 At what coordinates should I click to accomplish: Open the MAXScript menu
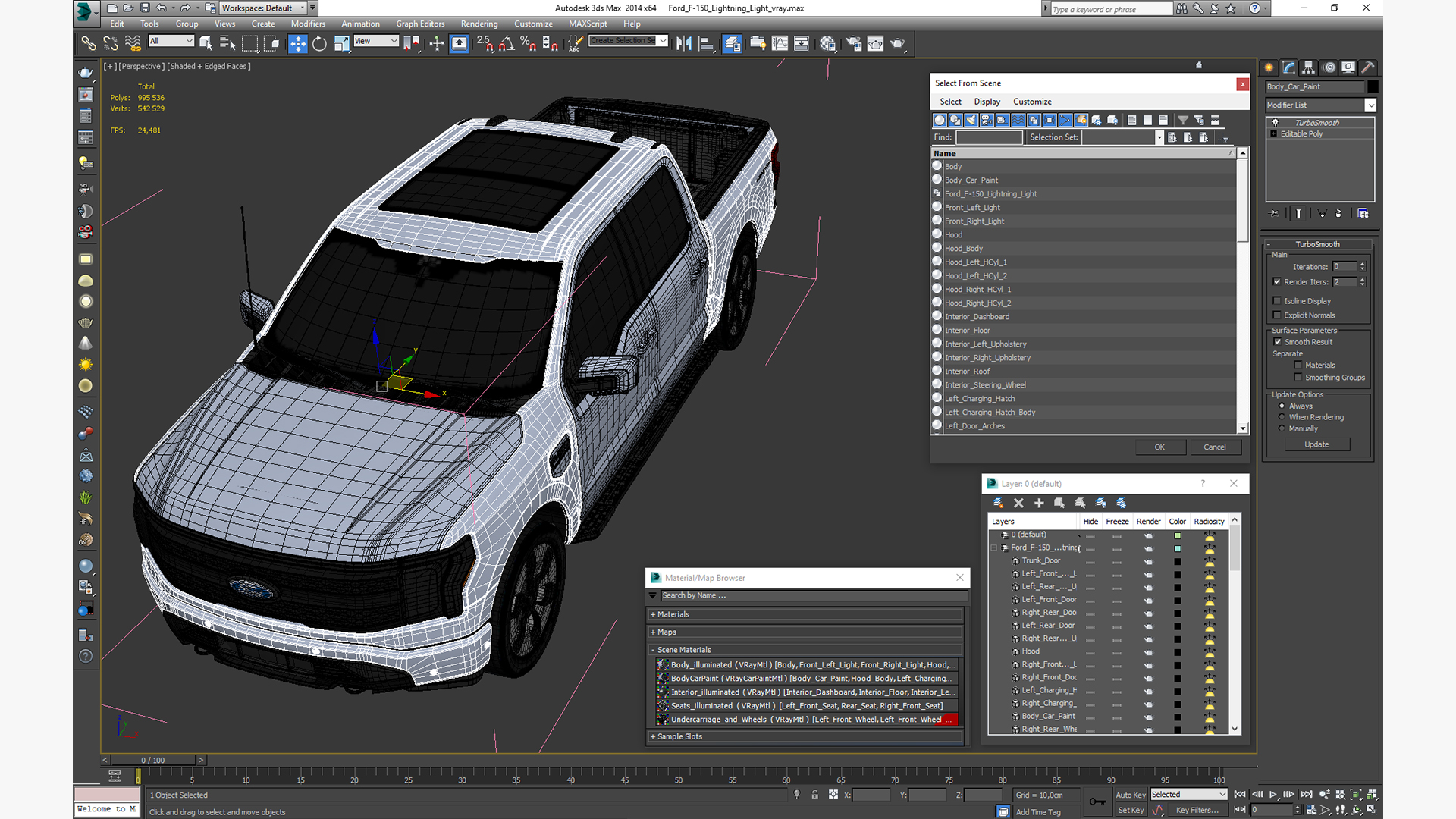click(588, 24)
